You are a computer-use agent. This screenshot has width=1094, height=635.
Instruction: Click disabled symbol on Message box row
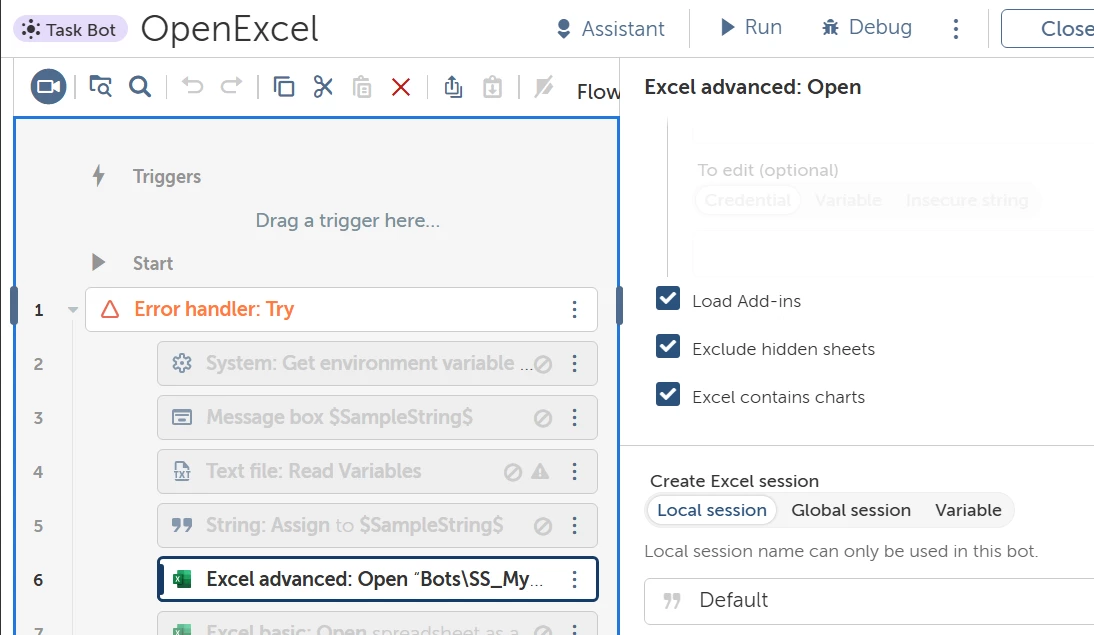tap(543, 418)
